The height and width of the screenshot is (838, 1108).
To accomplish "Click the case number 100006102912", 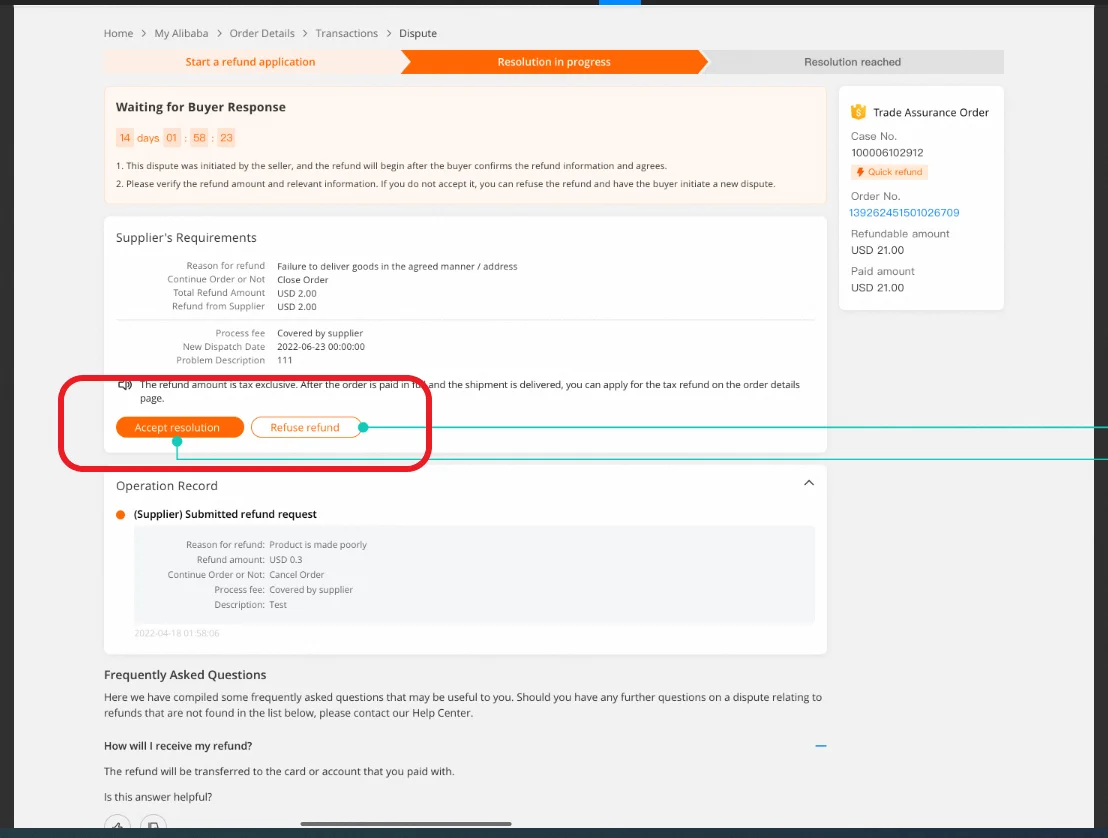I will pos(887,153).
